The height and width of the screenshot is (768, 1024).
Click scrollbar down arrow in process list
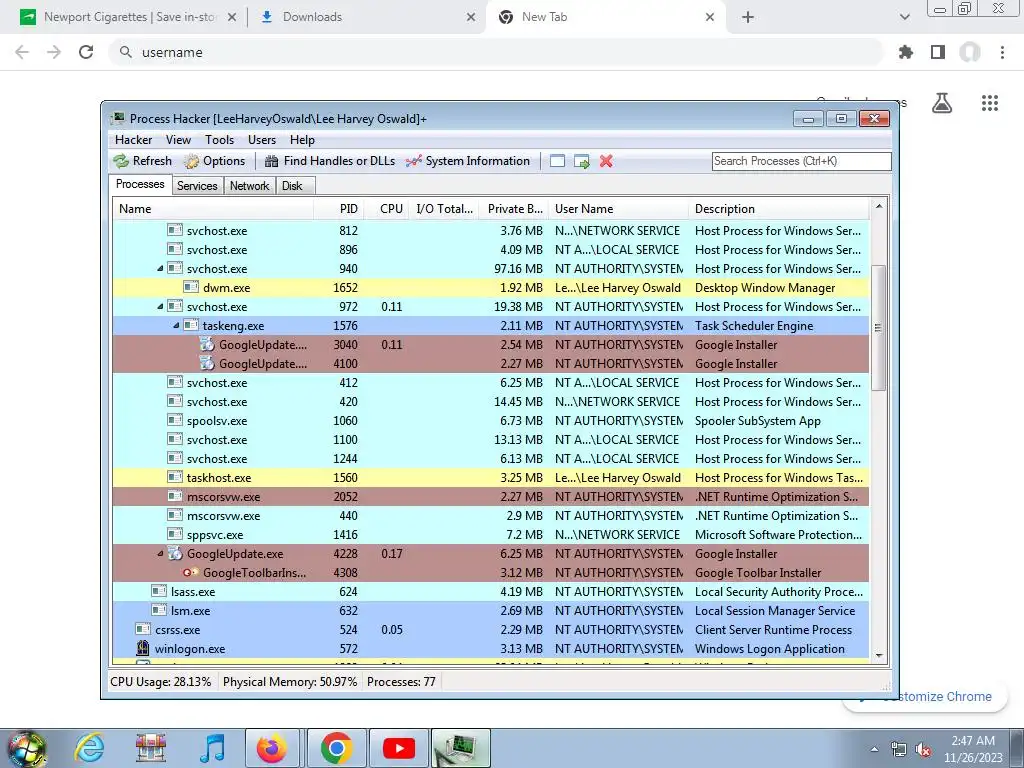(878, 656)
